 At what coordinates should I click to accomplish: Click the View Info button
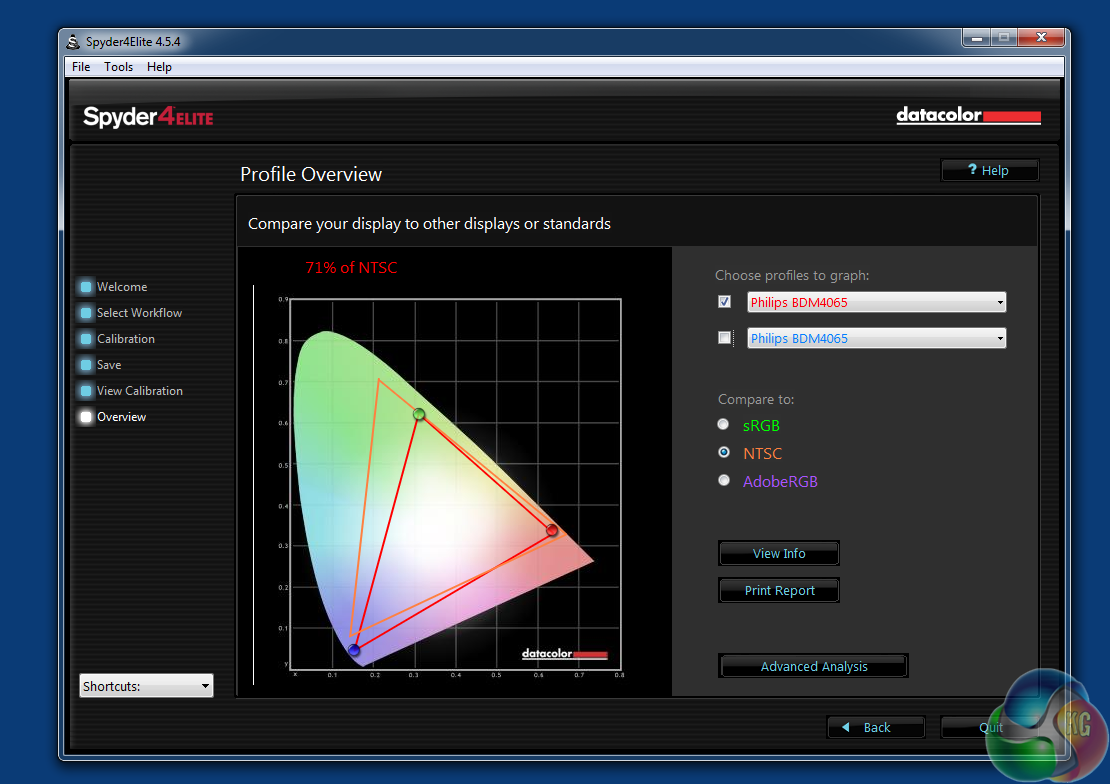pos(778,554)
